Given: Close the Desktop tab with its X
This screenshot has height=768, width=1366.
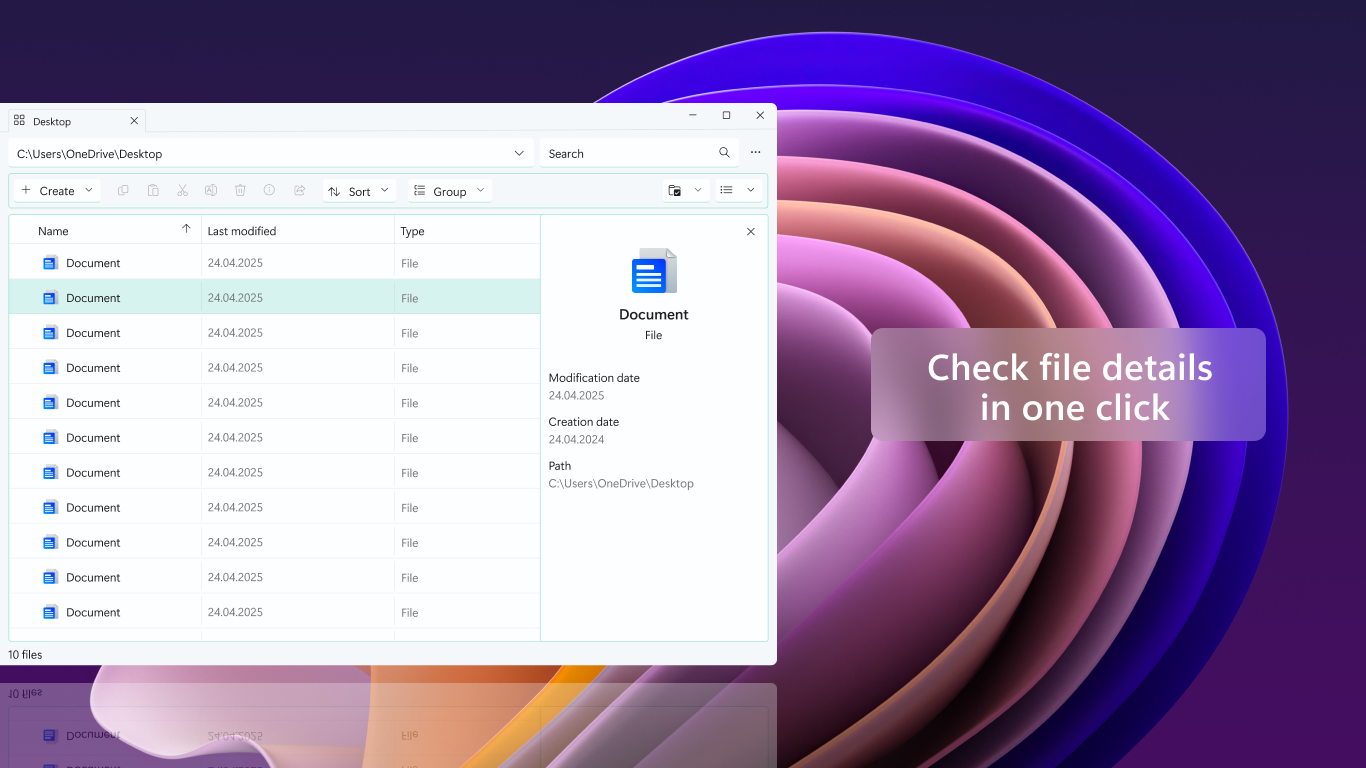Looking at the screenshot, I should point(134,121).
